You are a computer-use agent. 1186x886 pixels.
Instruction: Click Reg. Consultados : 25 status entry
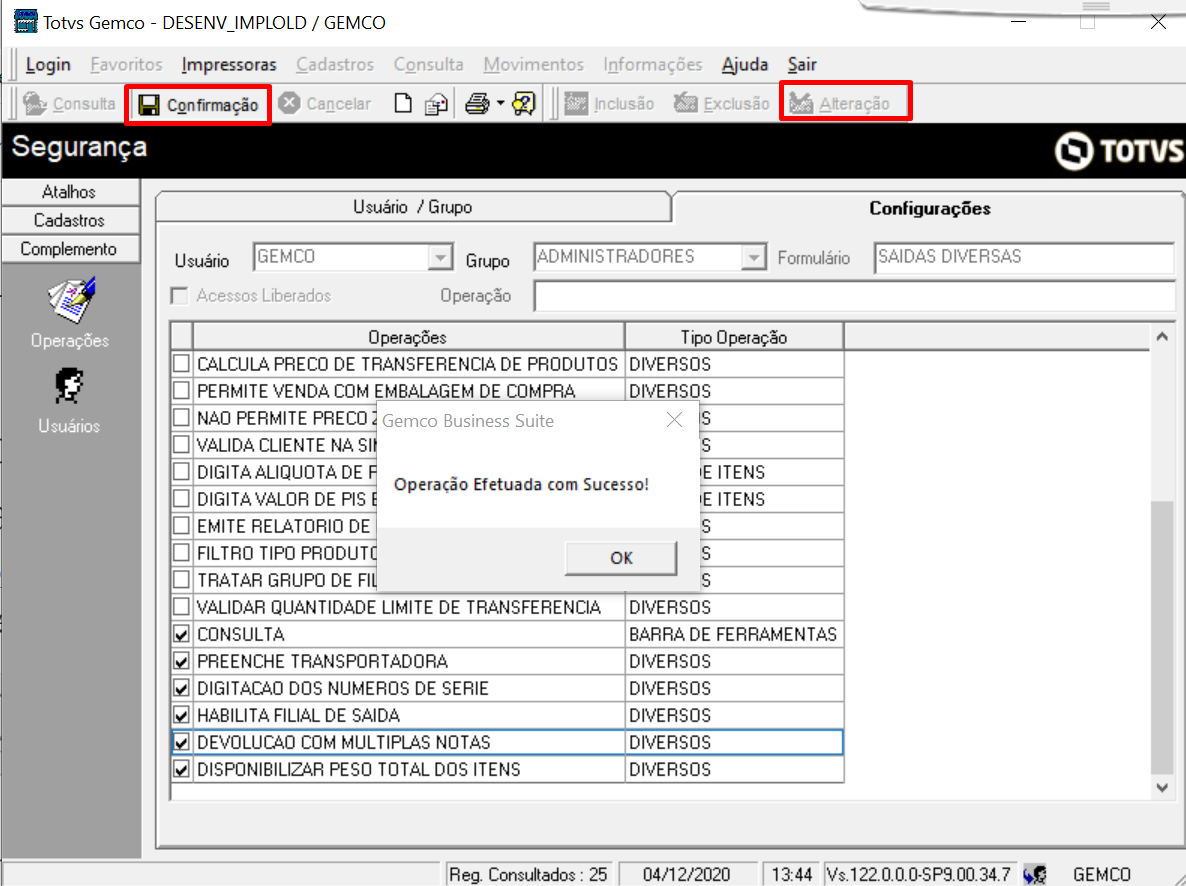click(528, 875)
